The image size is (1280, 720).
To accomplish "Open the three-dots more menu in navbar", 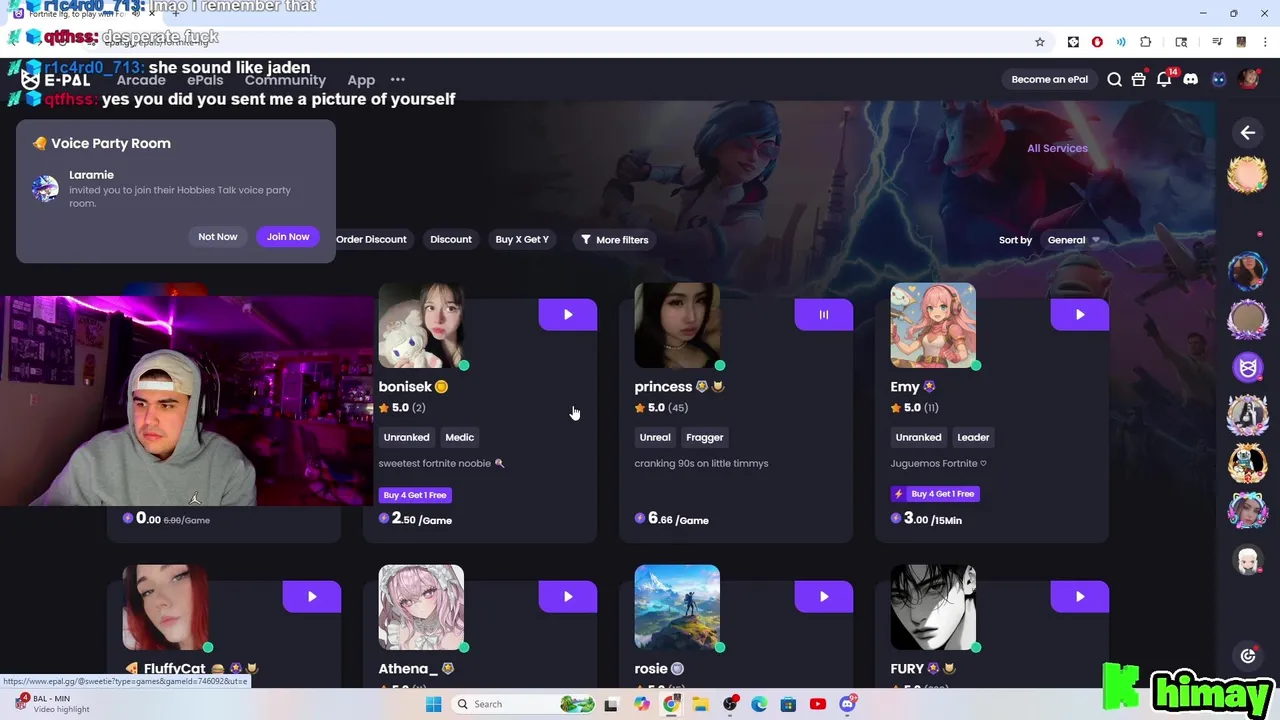I will pos(398,80).
